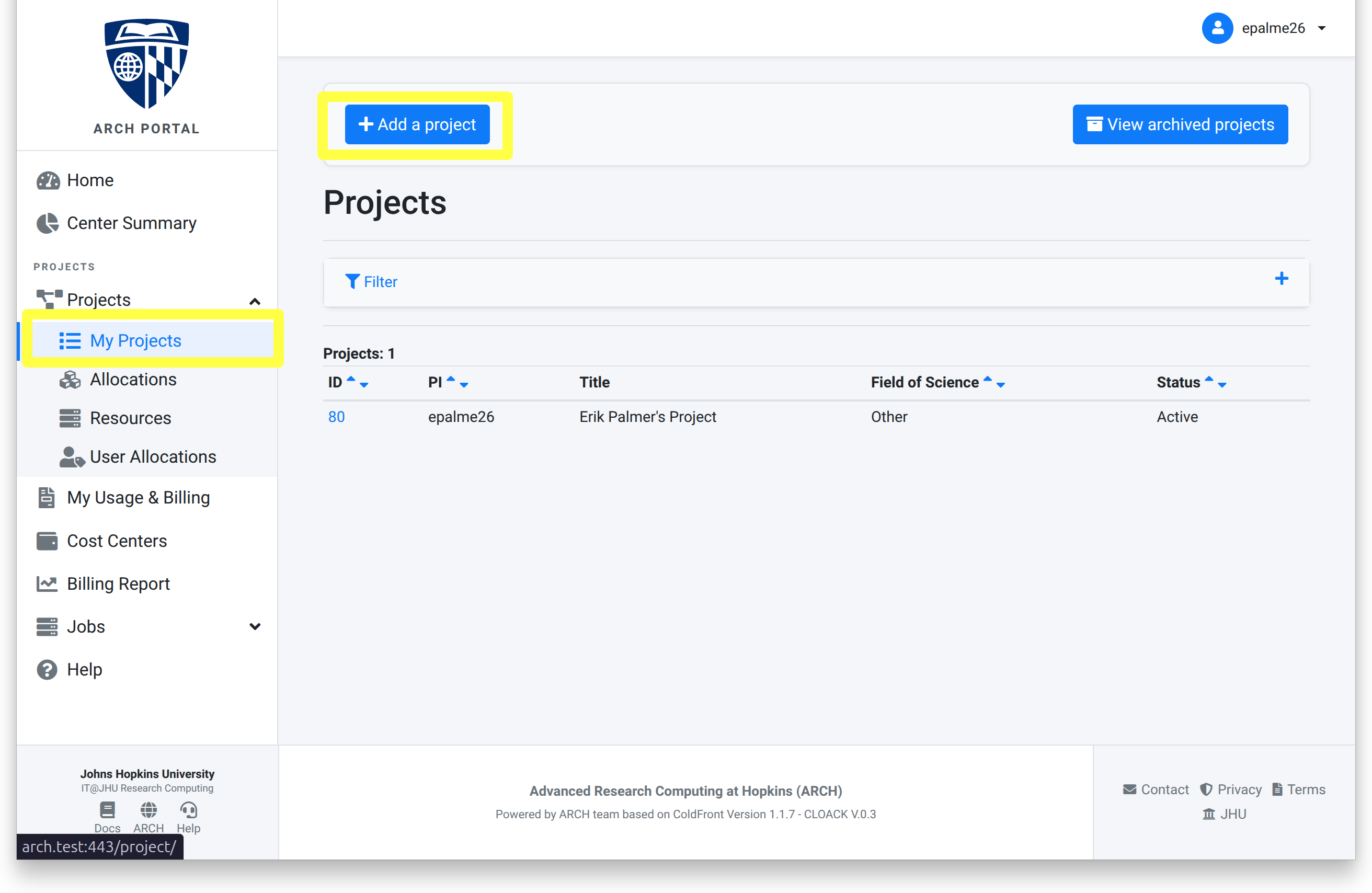Image resolution: width=1372 pixels, height=893 pixels.
Task: Click the Terms document icon
Action: pyautogui.click(x=1277, y=789)
